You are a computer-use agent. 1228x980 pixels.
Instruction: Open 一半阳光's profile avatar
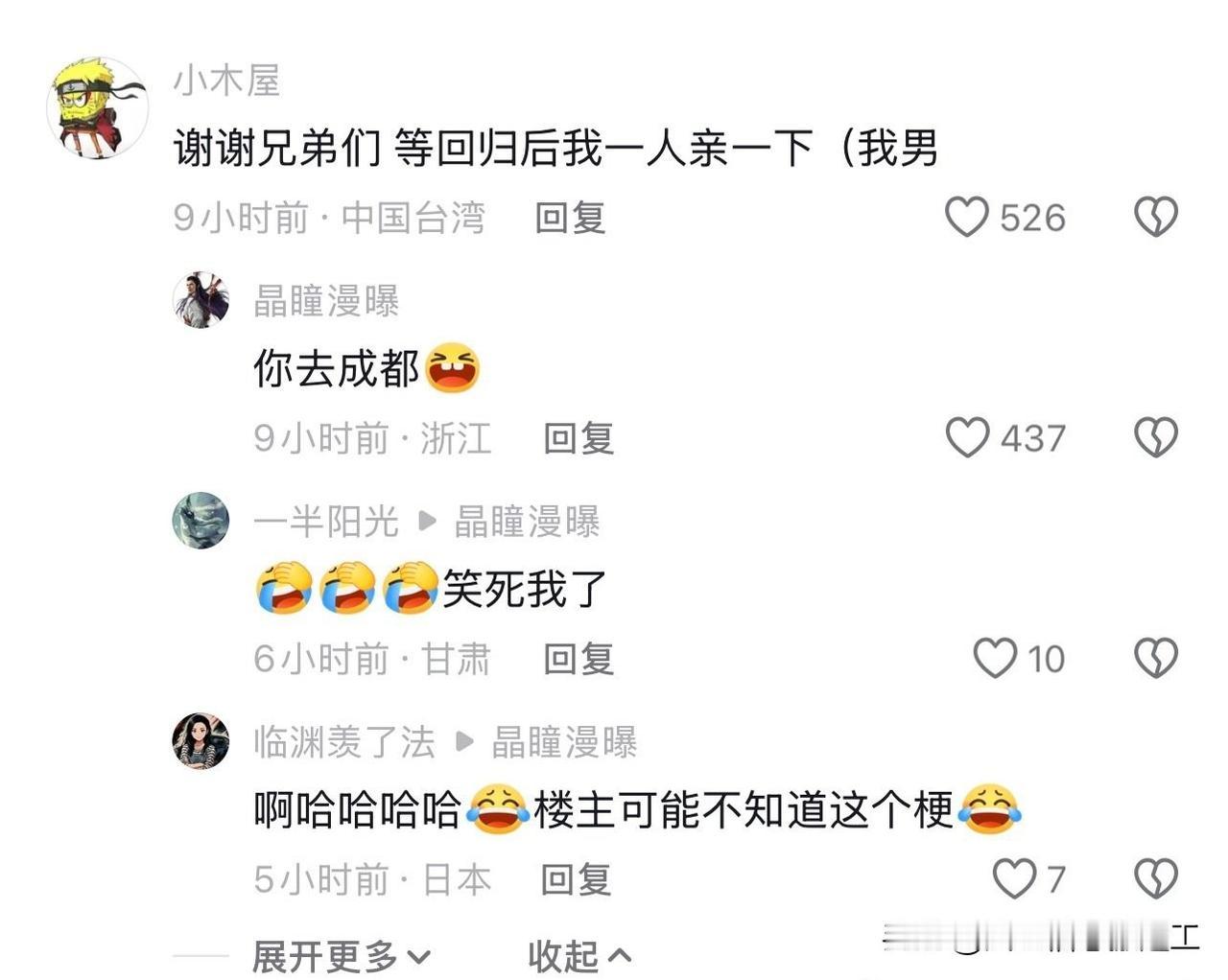coord(201,520)
